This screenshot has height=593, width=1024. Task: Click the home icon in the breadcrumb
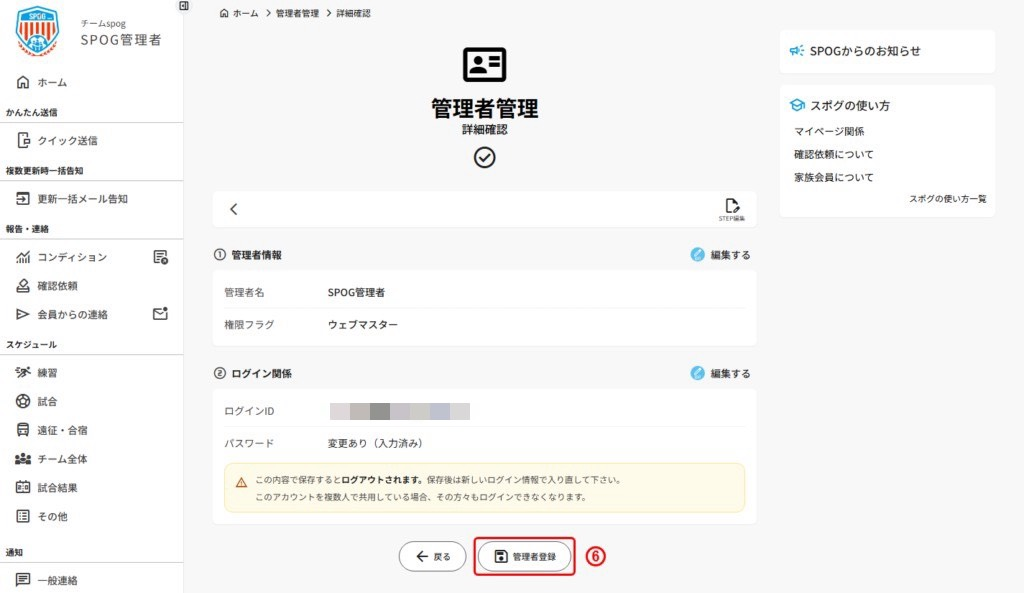(x=224, y=13)
